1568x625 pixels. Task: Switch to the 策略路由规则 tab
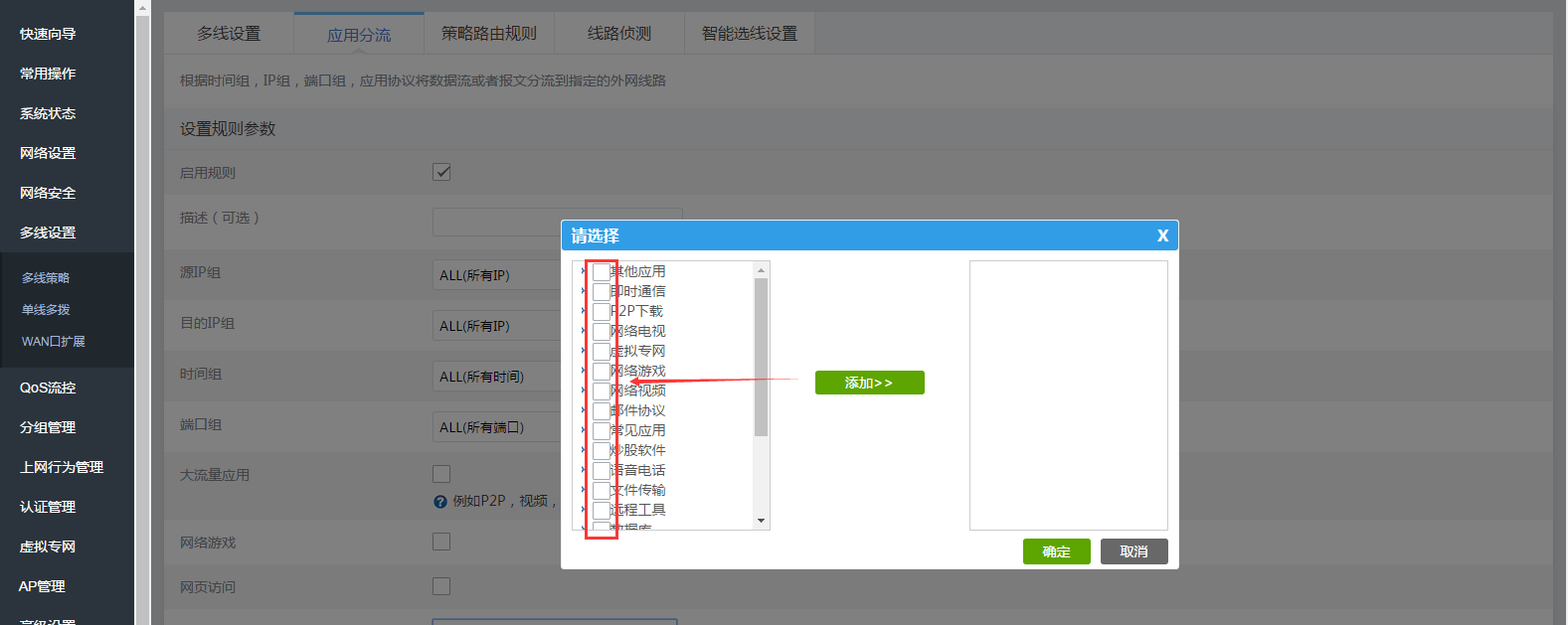tap(489, 34)
